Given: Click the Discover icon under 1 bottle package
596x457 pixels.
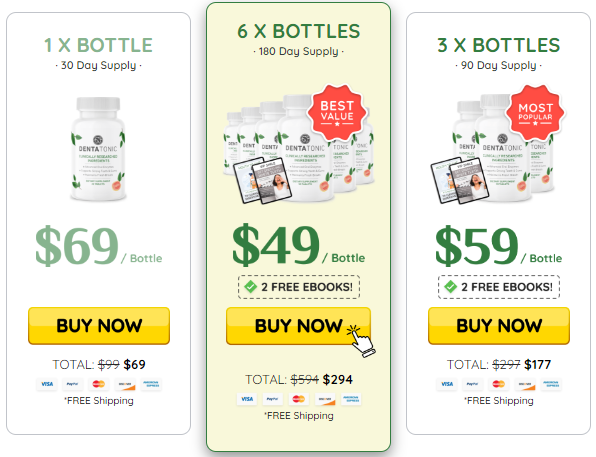Looking at the screenshot, I should (125, 384).
